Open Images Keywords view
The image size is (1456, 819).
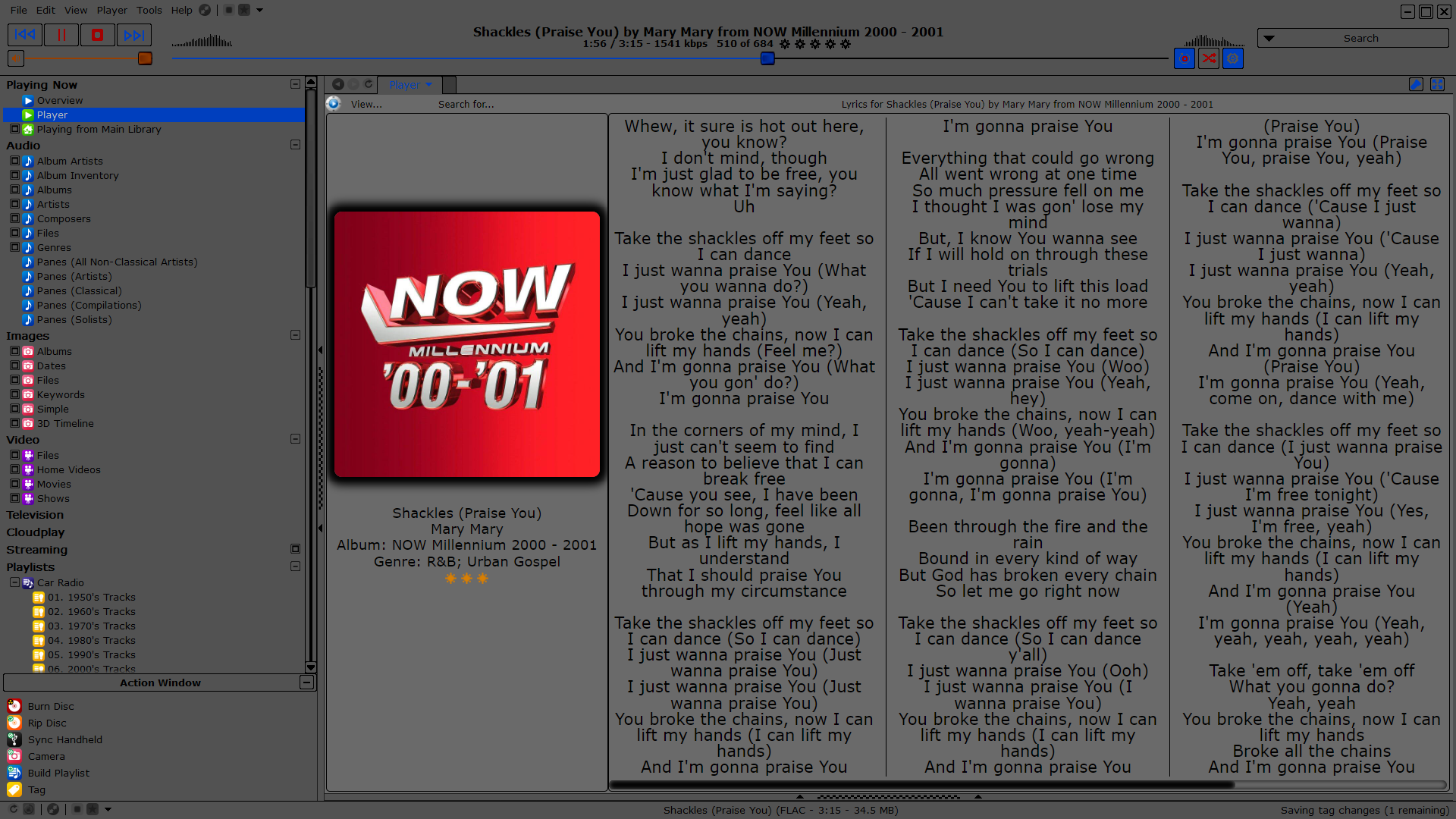pos(61,394)
